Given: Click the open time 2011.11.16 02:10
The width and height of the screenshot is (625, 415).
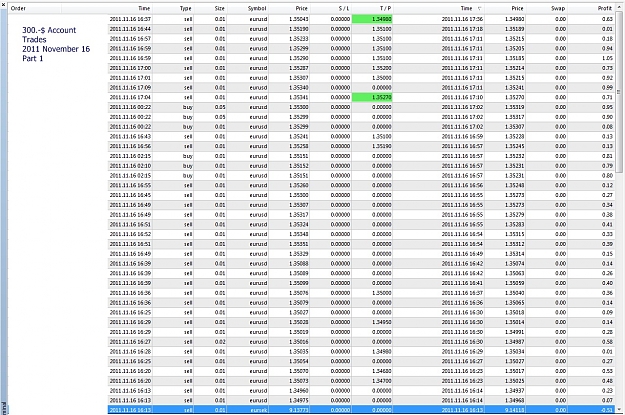Looking at the screenshot, I should [130, 166].
